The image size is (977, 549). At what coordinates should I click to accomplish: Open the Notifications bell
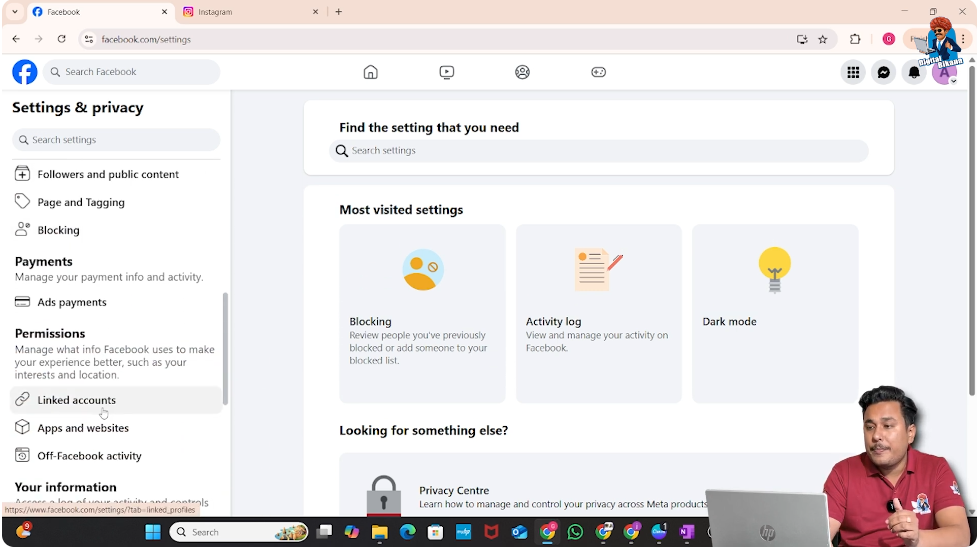coord(914,72)
